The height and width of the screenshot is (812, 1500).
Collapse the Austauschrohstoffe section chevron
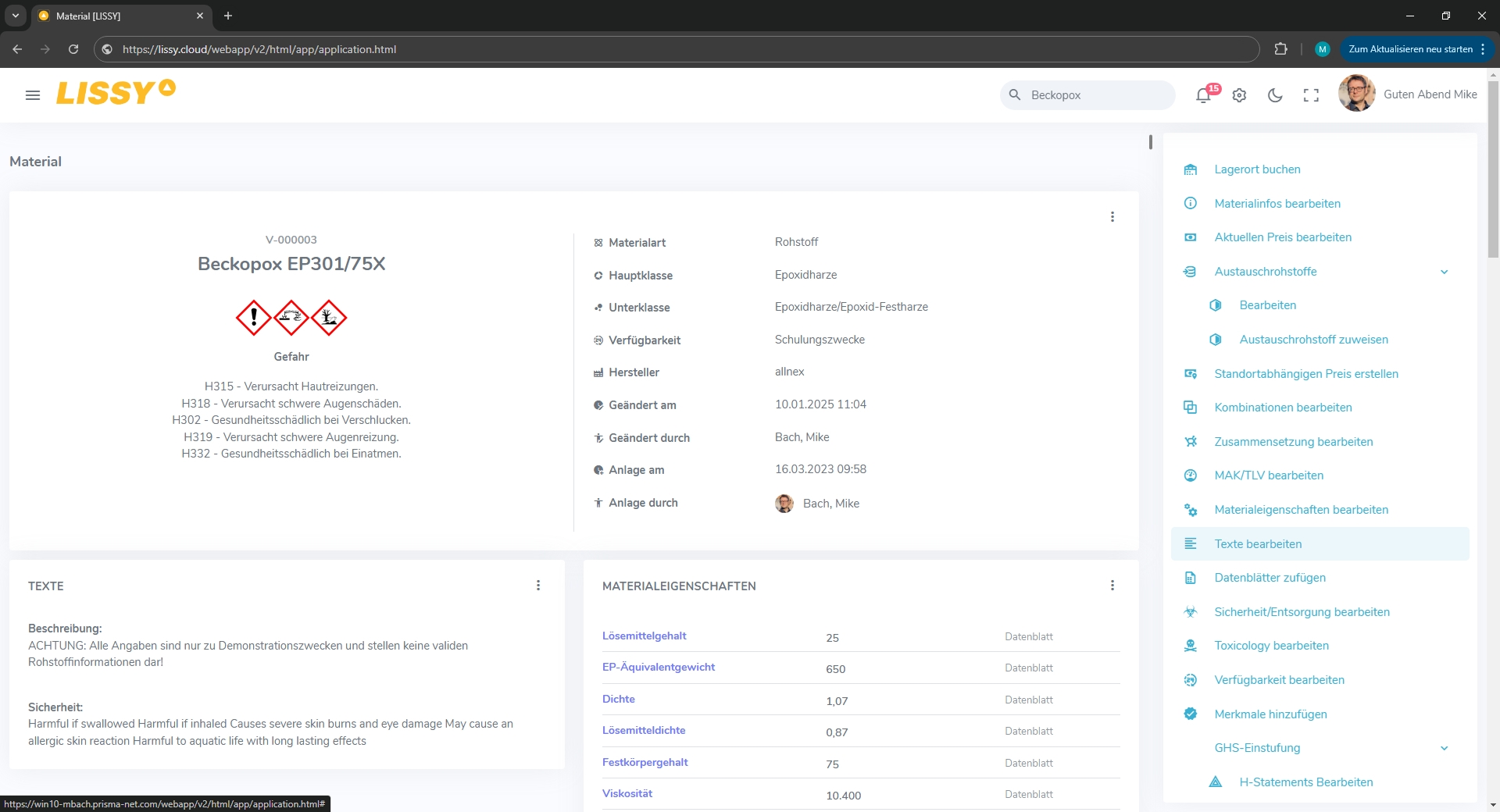point(1445,272)
